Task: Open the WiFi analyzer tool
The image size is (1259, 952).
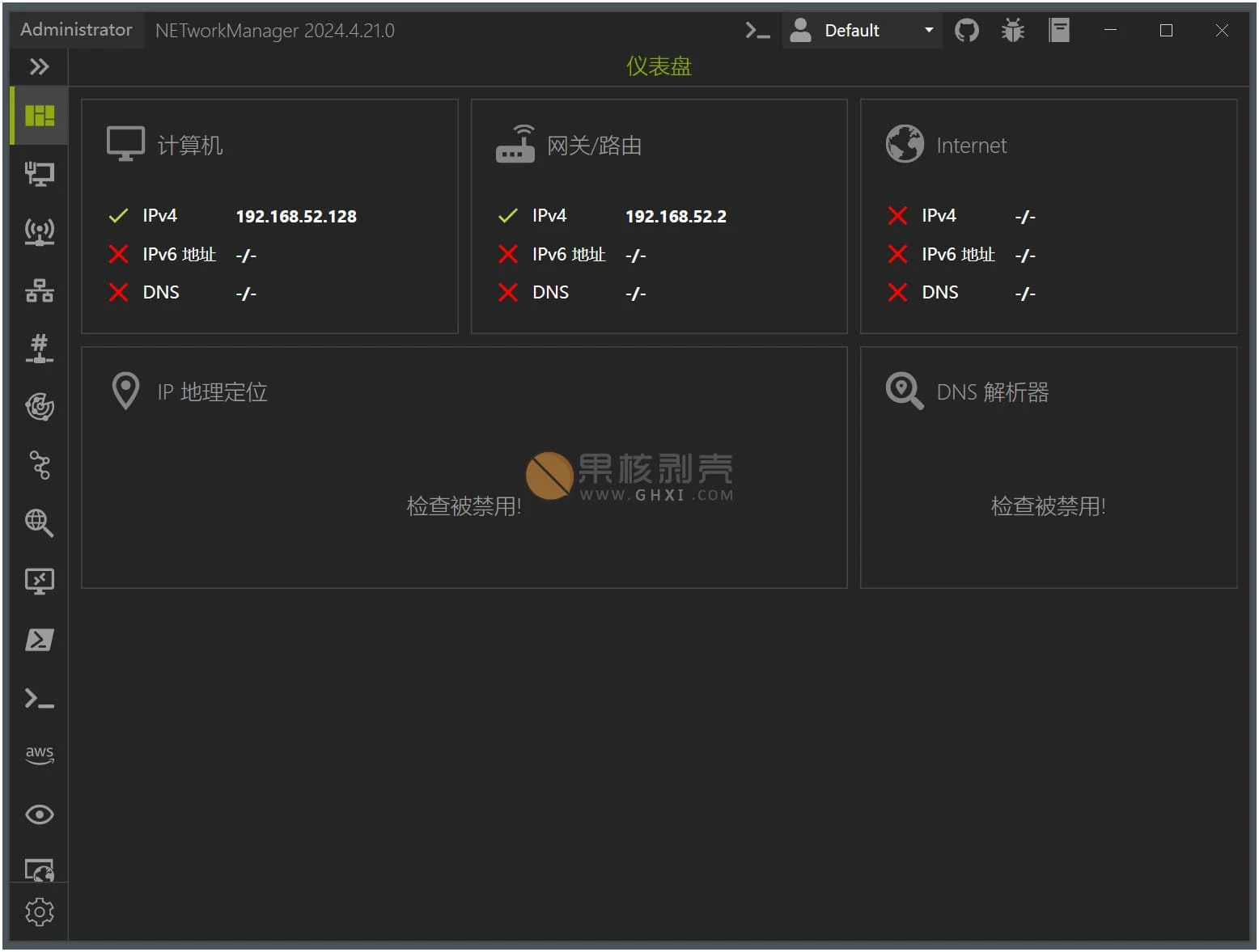Action: 38,231
